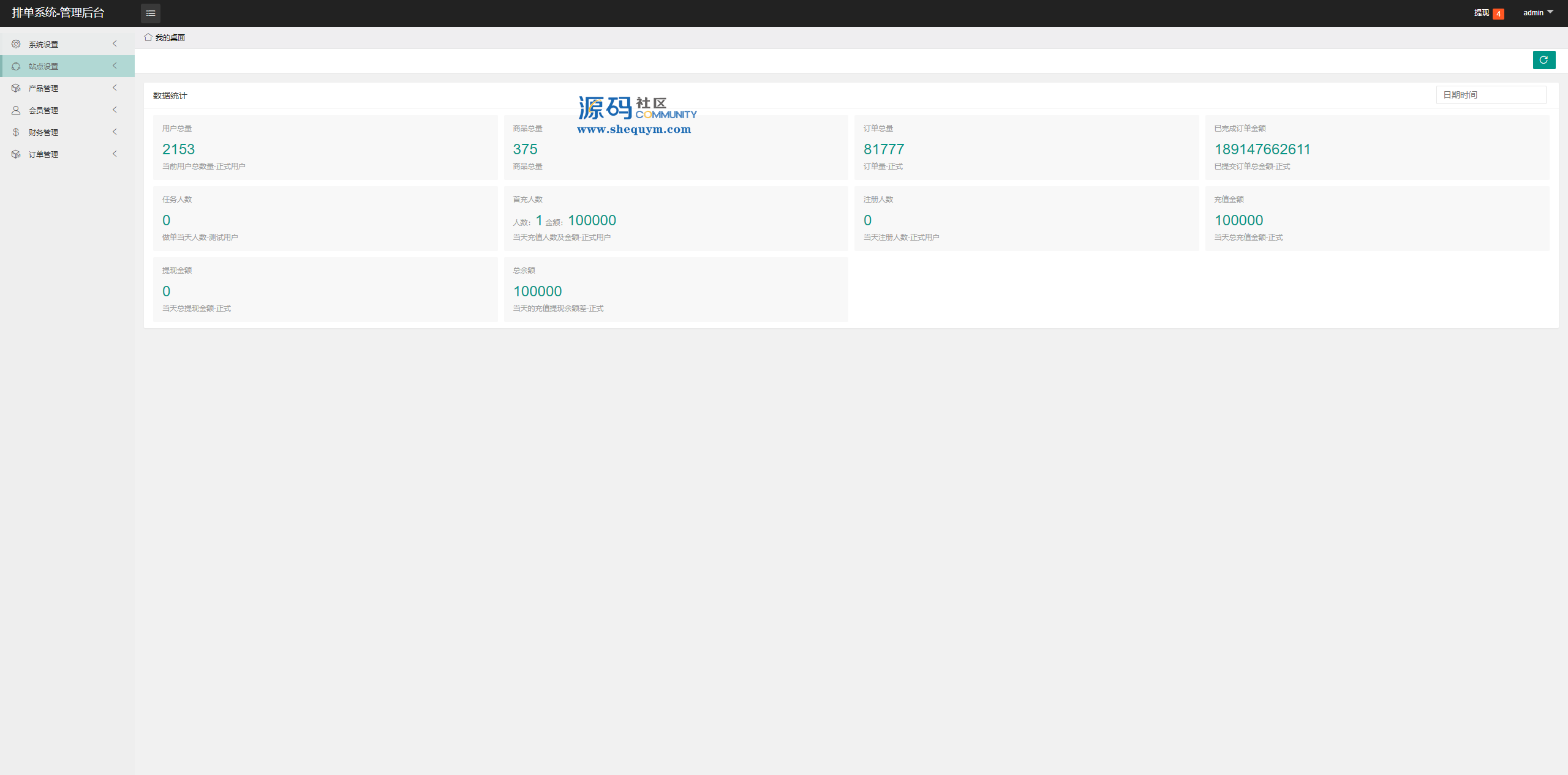Click the 订单总量 value 81777
This screenshot has width=1568, height=775.
[x=884, y=149]
